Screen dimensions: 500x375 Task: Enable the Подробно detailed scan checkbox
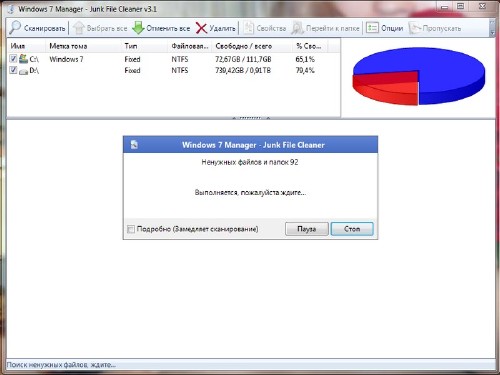(131, 229)
